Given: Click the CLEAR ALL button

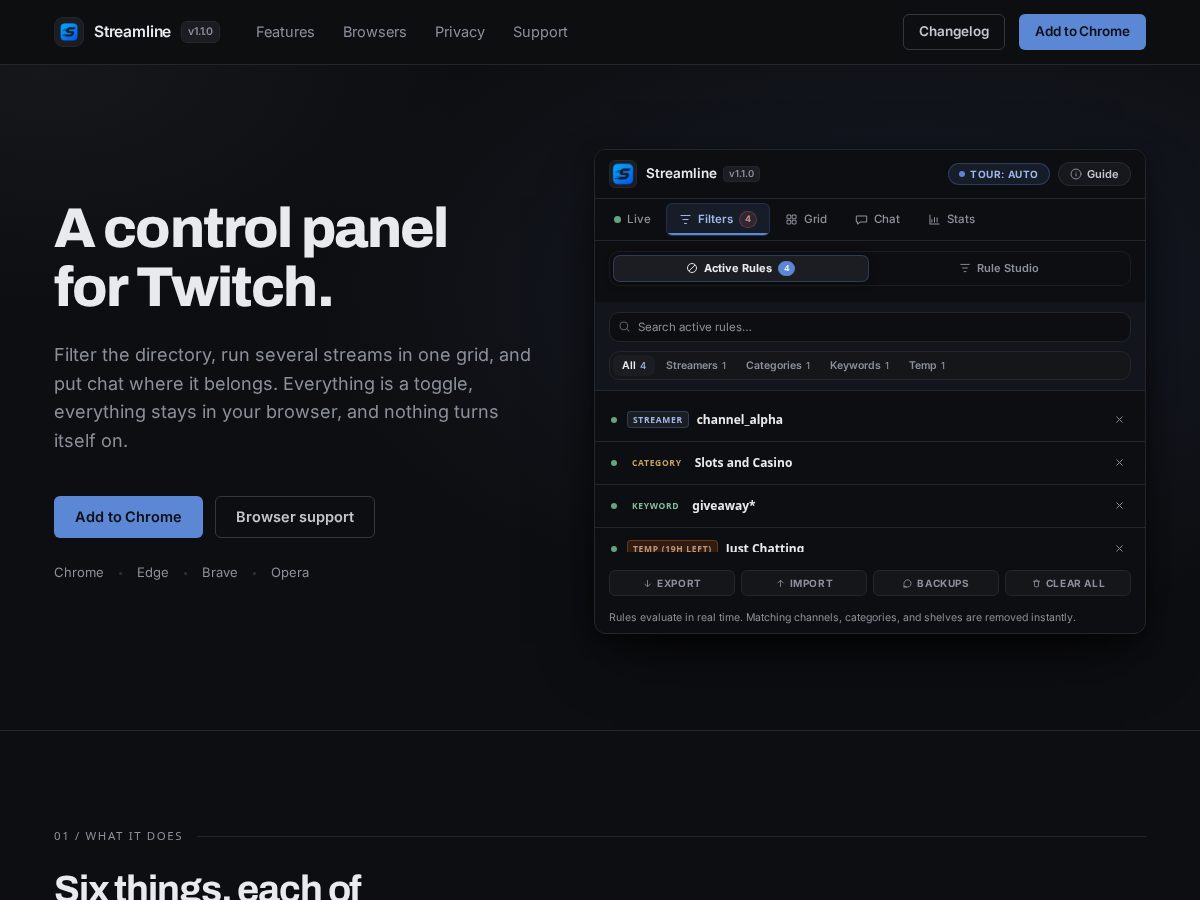Looking at the screenshot, I should click(1068, 583).
